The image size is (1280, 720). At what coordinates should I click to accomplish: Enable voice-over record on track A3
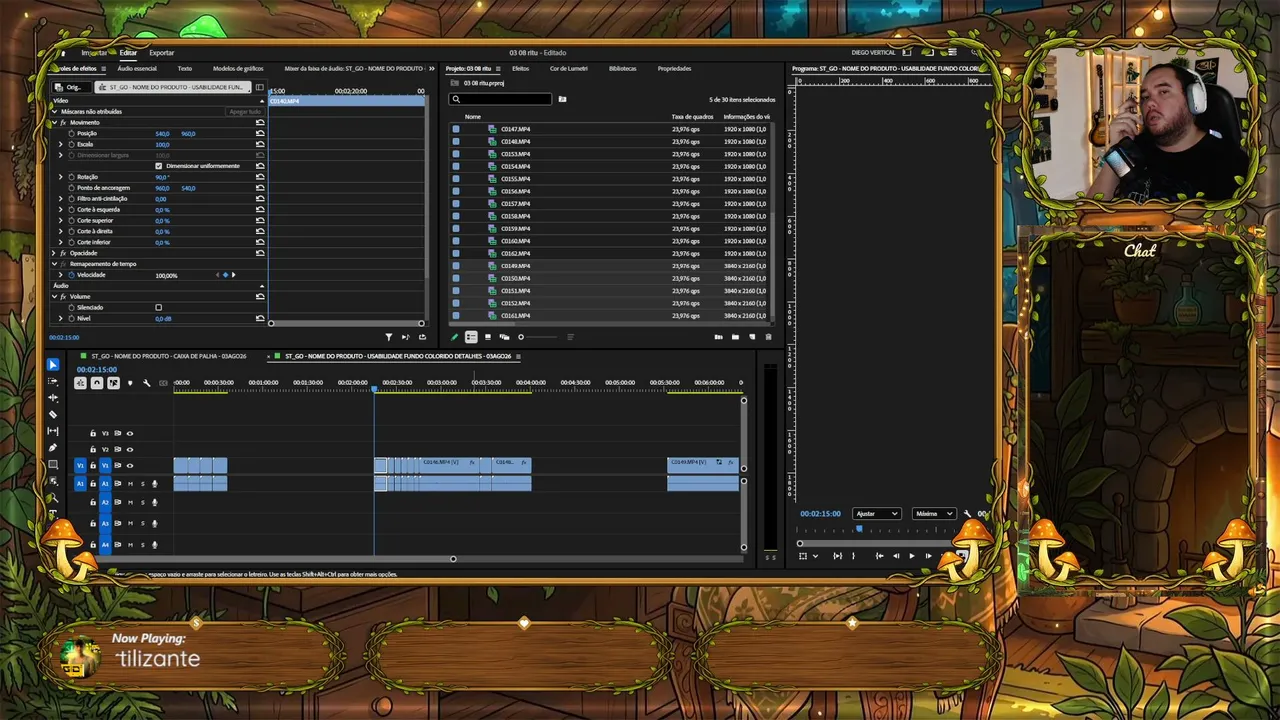pyautogui.click(x=154, y=524)
